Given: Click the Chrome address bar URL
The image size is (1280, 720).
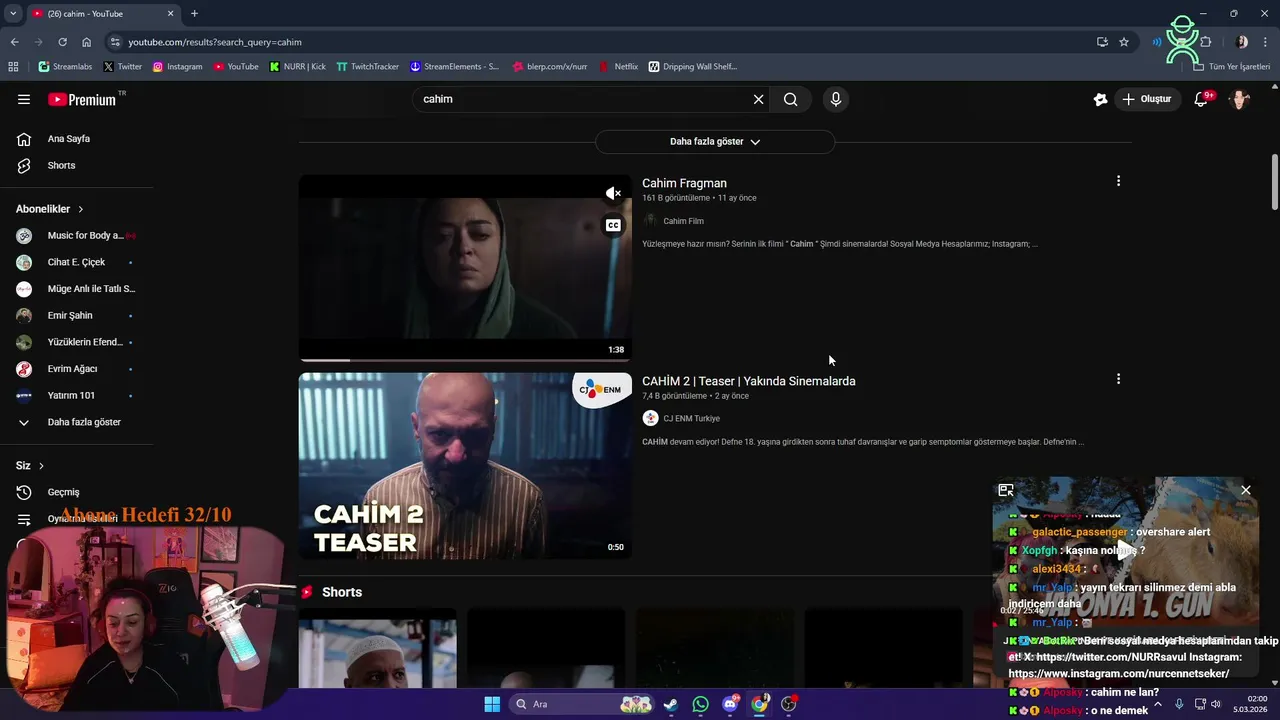Looking at the screenshot, I should coord(214,42).
